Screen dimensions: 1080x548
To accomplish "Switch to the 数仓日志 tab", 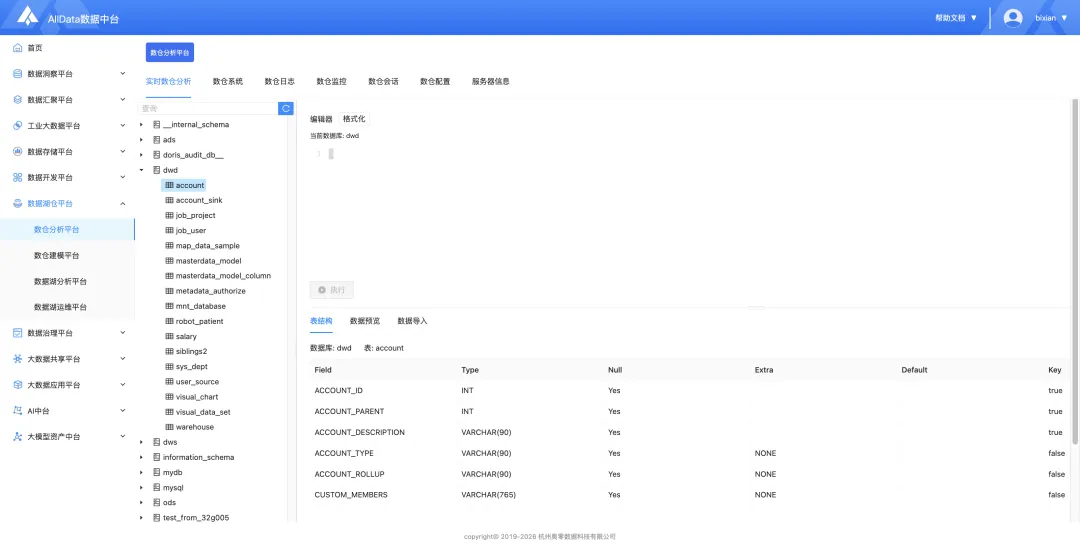I will [280, 81].
